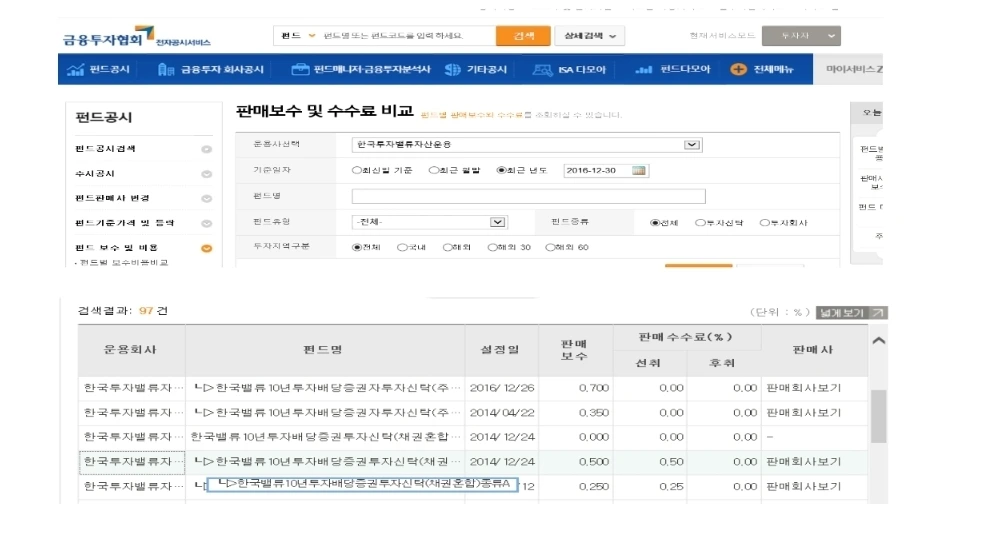Select 국내 investment region radio
Image resolution: width=993 pixels, height=550 pixels.
pyautogui.click(x=402, y=248)
